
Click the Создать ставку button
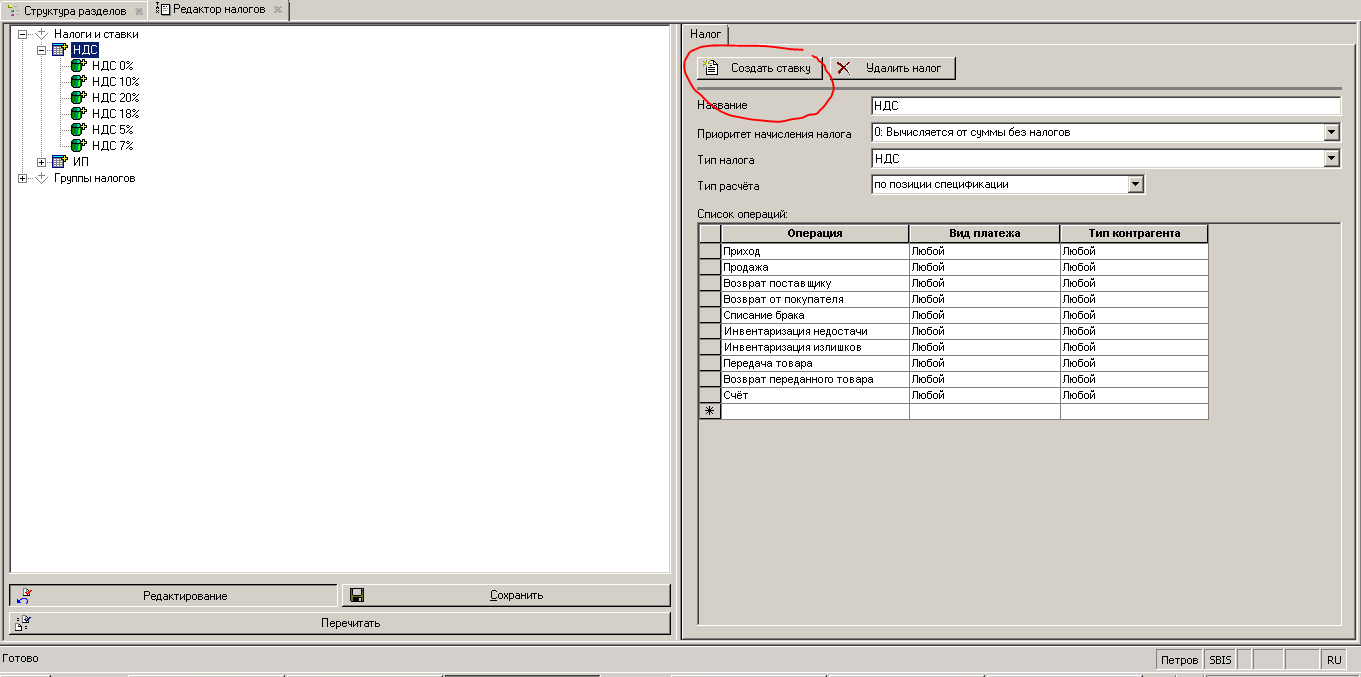760,68
